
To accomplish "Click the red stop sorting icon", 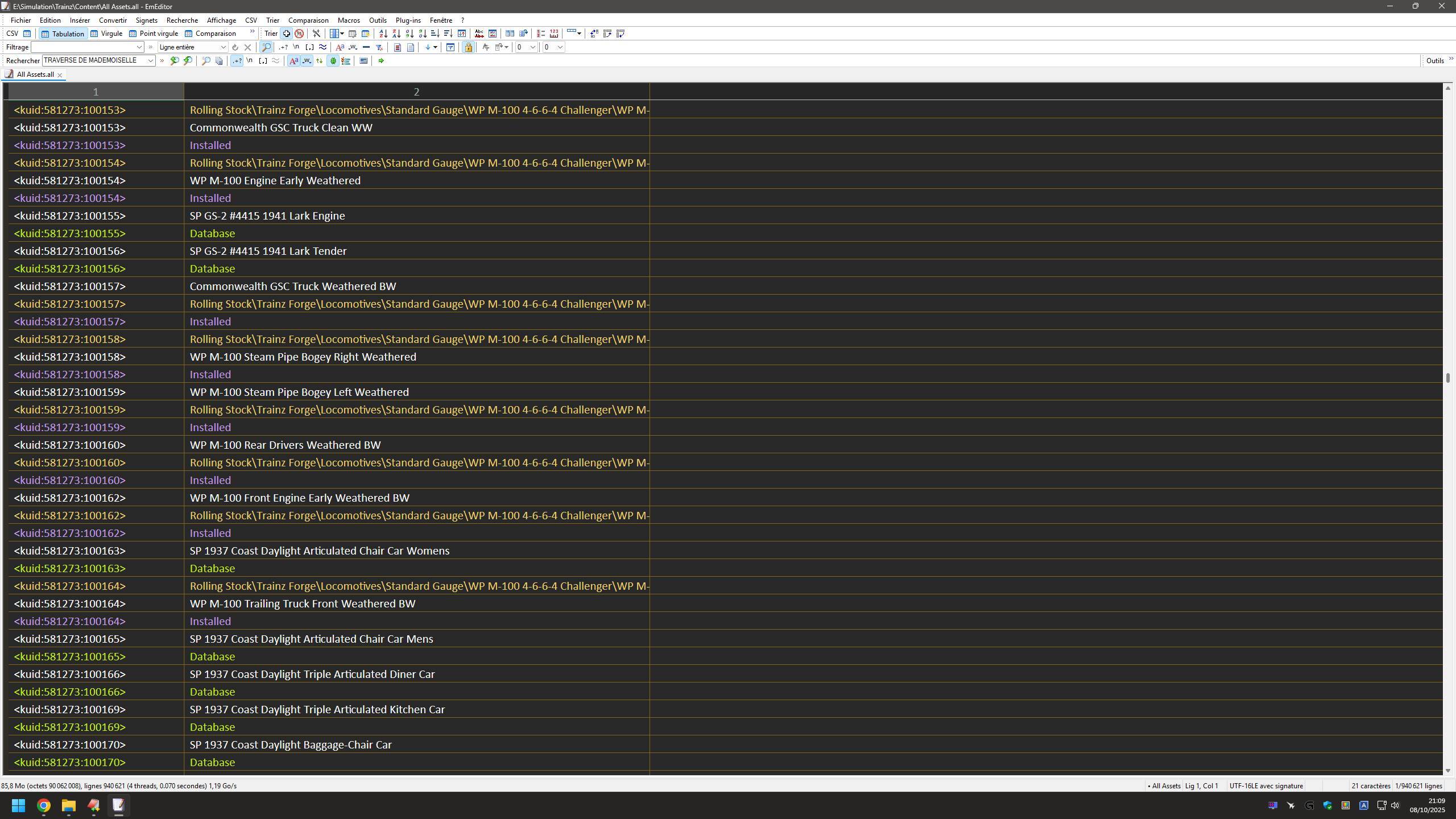I will (x=299, y=34).
